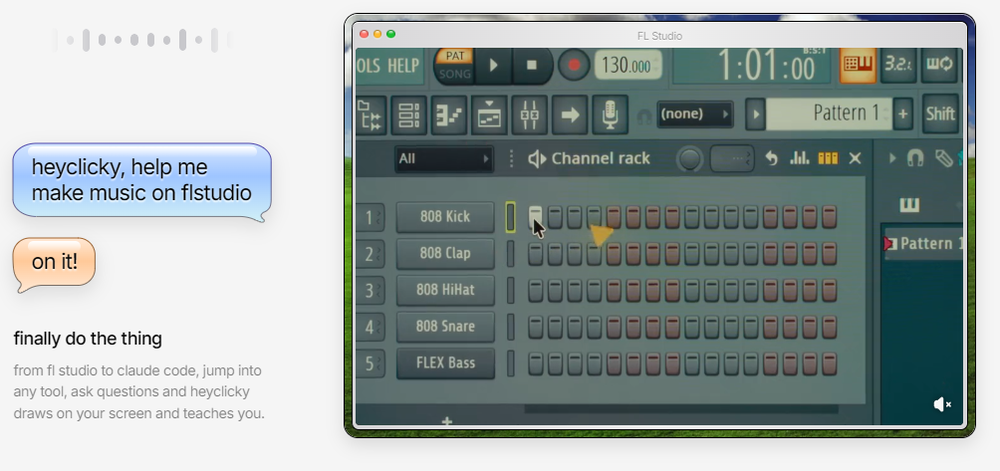
Task: Toggle the orange typing keyboard piano button
Action: pyautogui.click(x=858, y=64)
